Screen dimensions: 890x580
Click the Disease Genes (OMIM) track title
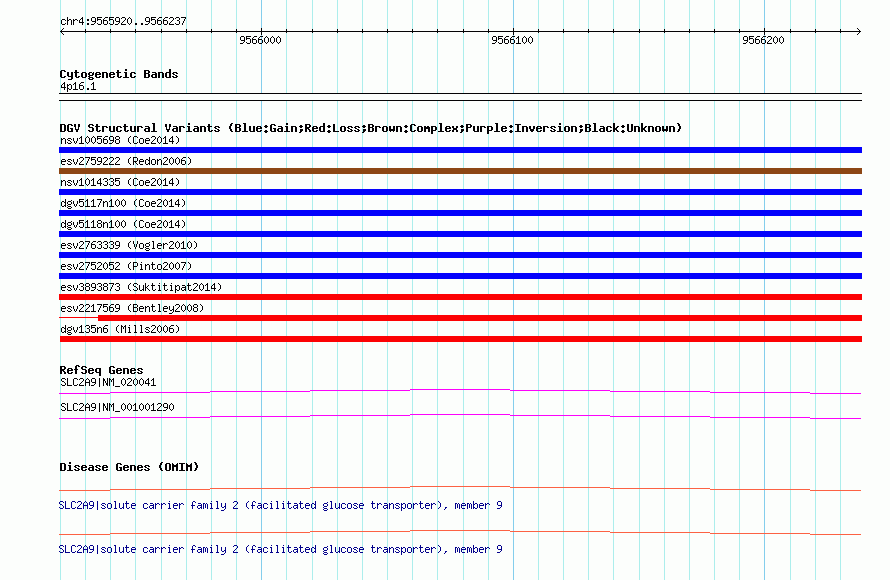click(129, 467)
